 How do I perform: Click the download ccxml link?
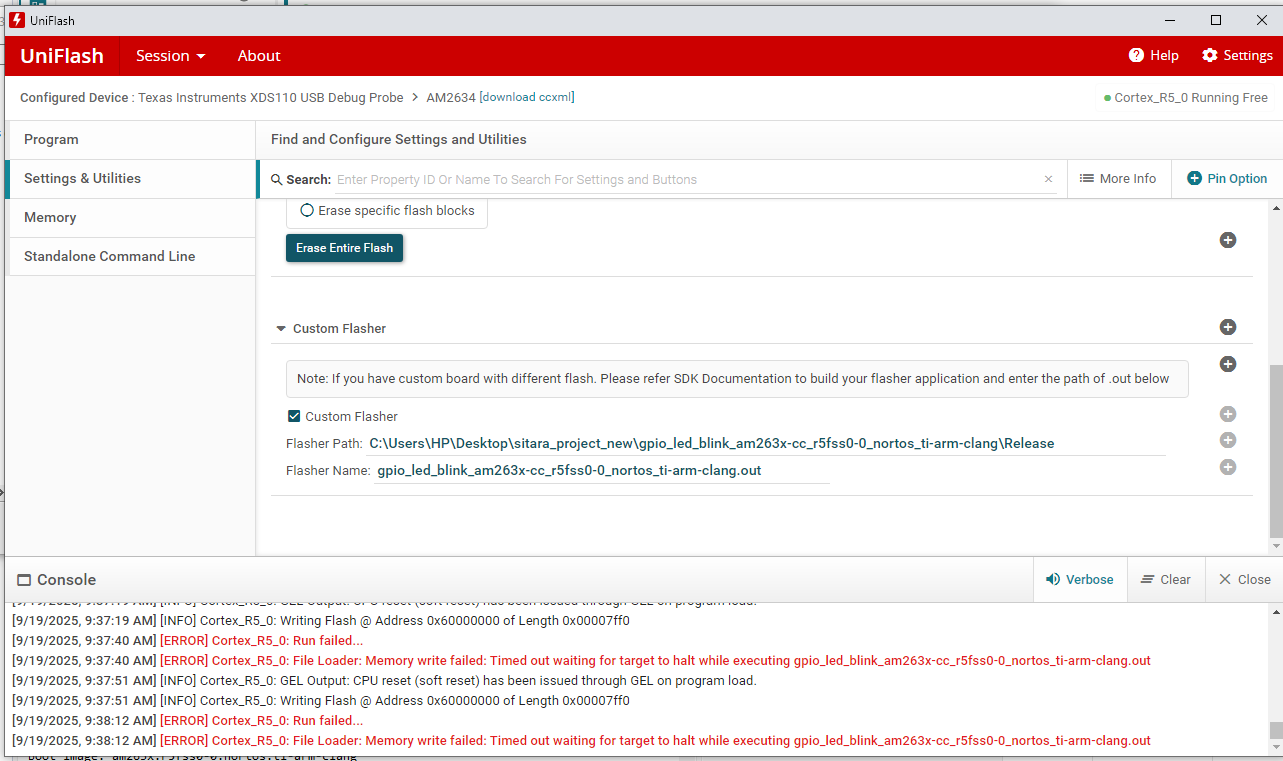527,97
